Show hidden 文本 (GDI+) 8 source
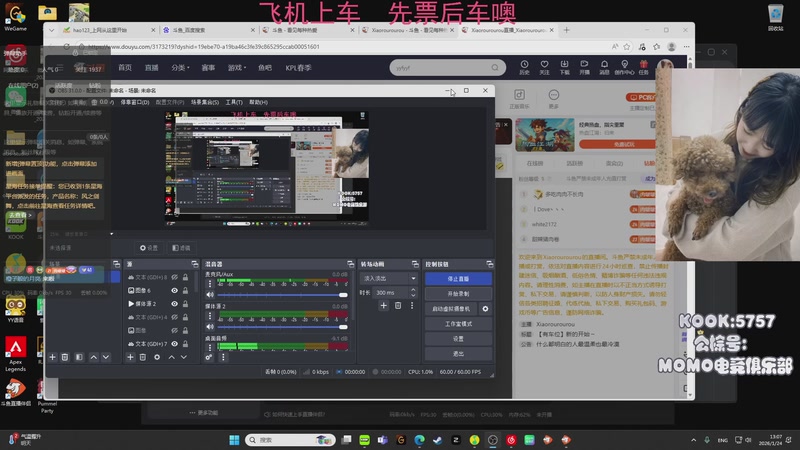The image size is (800, 450). pos(174,277)
